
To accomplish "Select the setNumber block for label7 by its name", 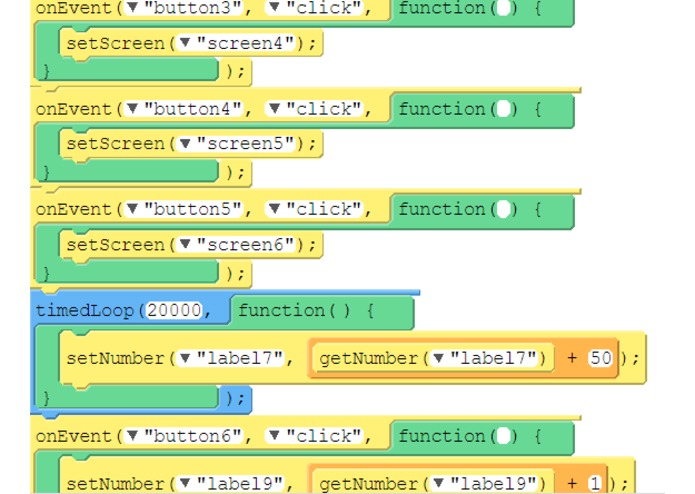I will pos(115,358).
